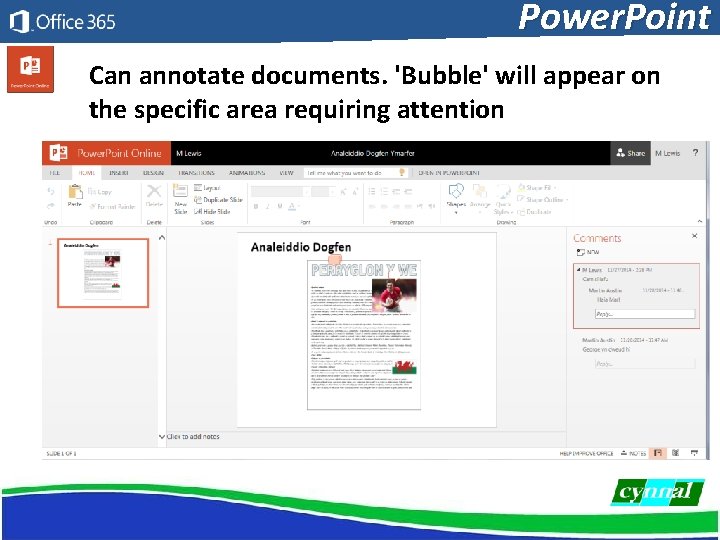Viewport: 720px width, 540px height.
Task: Switch to the DESIGN tab
Action: [x=153, y=173]
